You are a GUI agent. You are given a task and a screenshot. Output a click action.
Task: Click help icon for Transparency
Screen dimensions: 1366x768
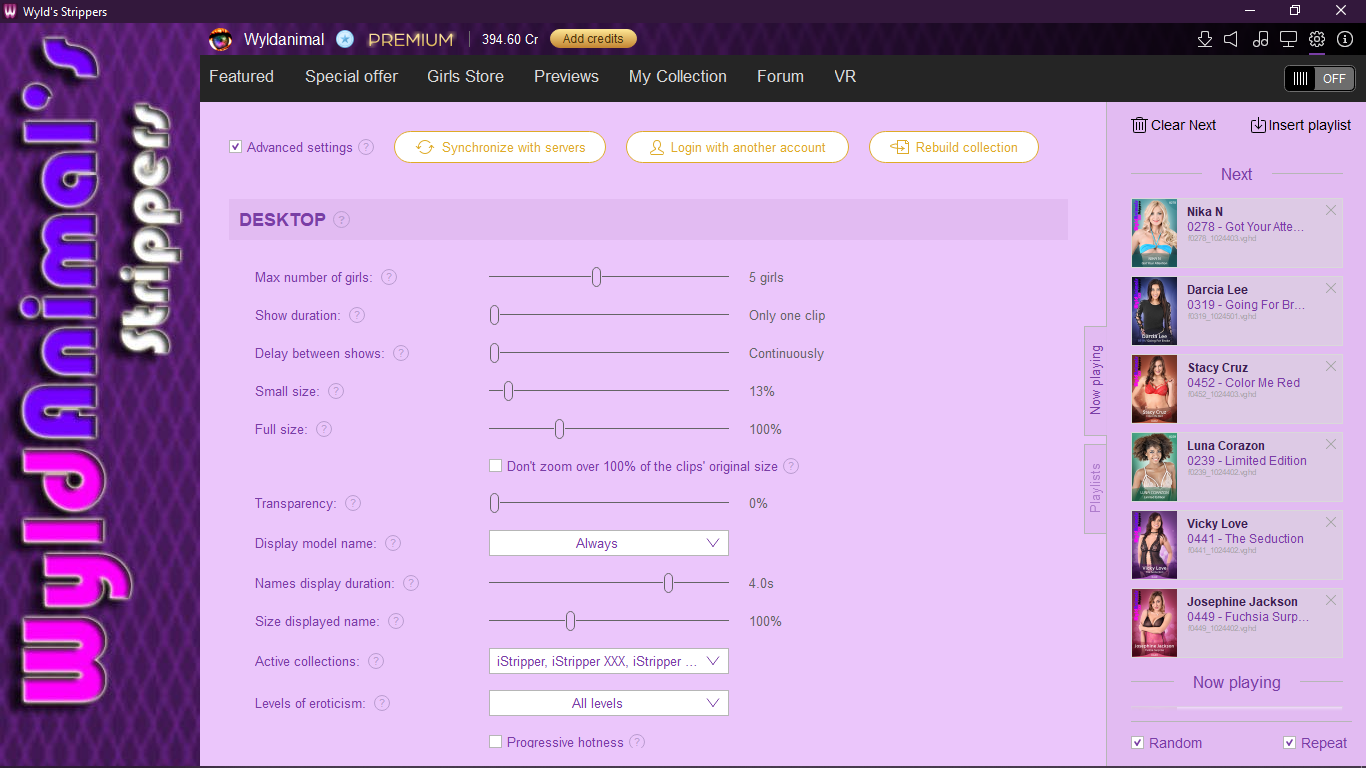pos(353,503)
